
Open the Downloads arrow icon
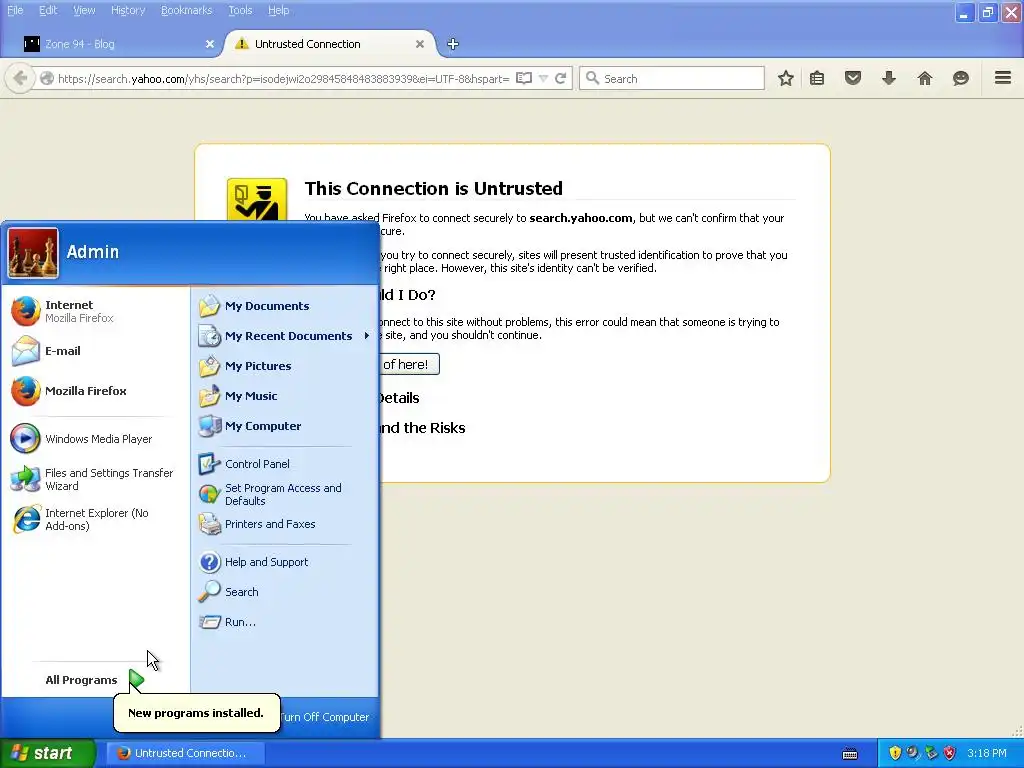tap(889, 78)
